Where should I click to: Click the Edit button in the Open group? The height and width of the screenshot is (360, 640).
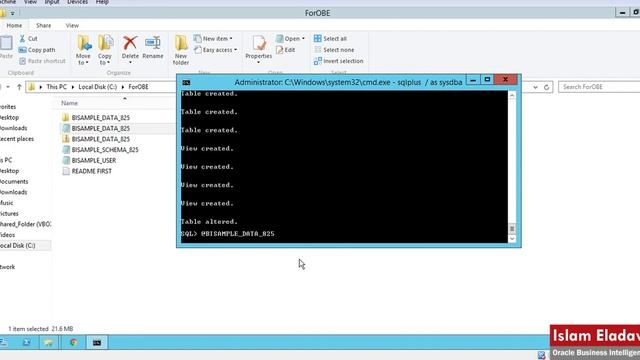(x=285, y=50)
